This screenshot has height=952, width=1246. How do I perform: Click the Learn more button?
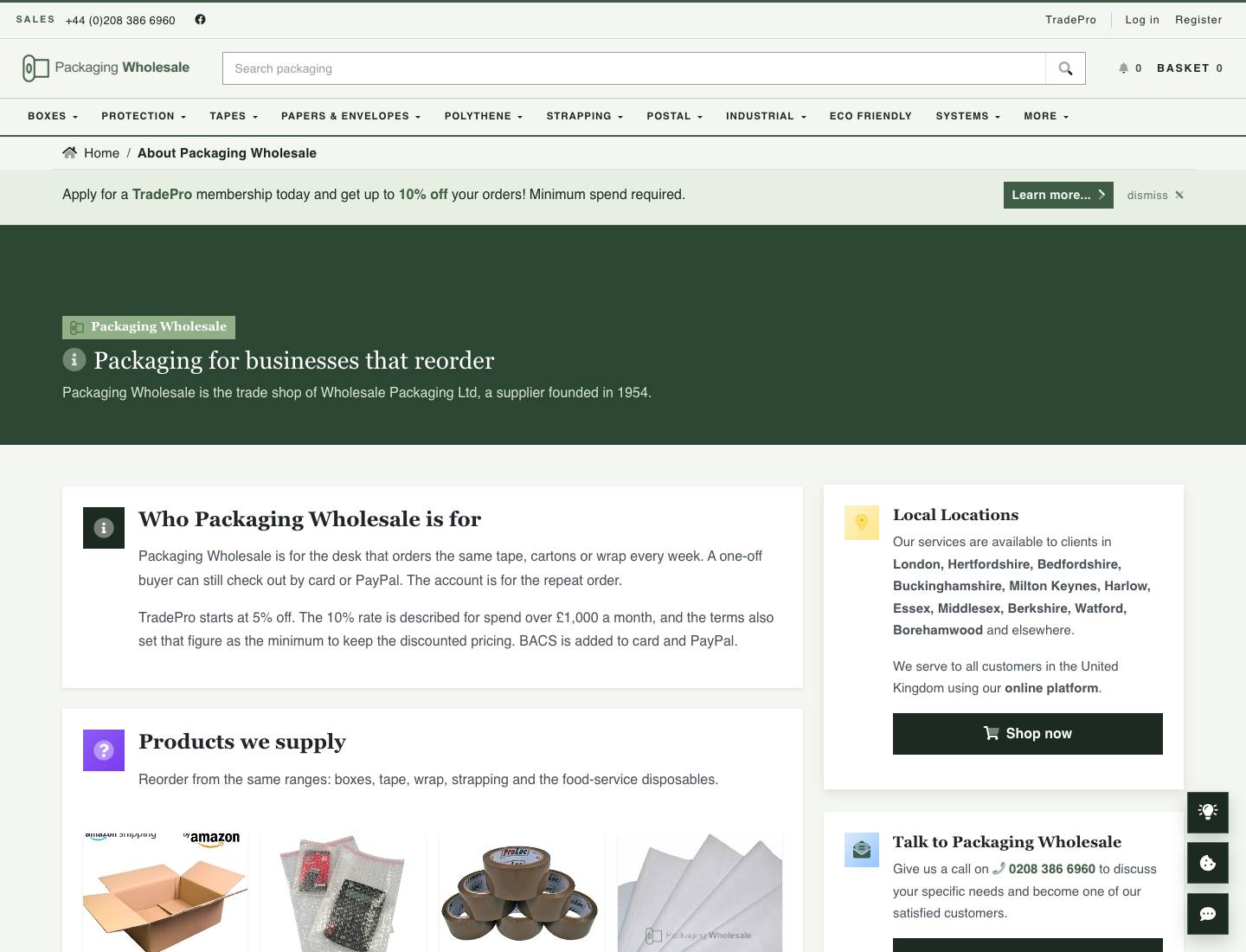coord(1058,195)
